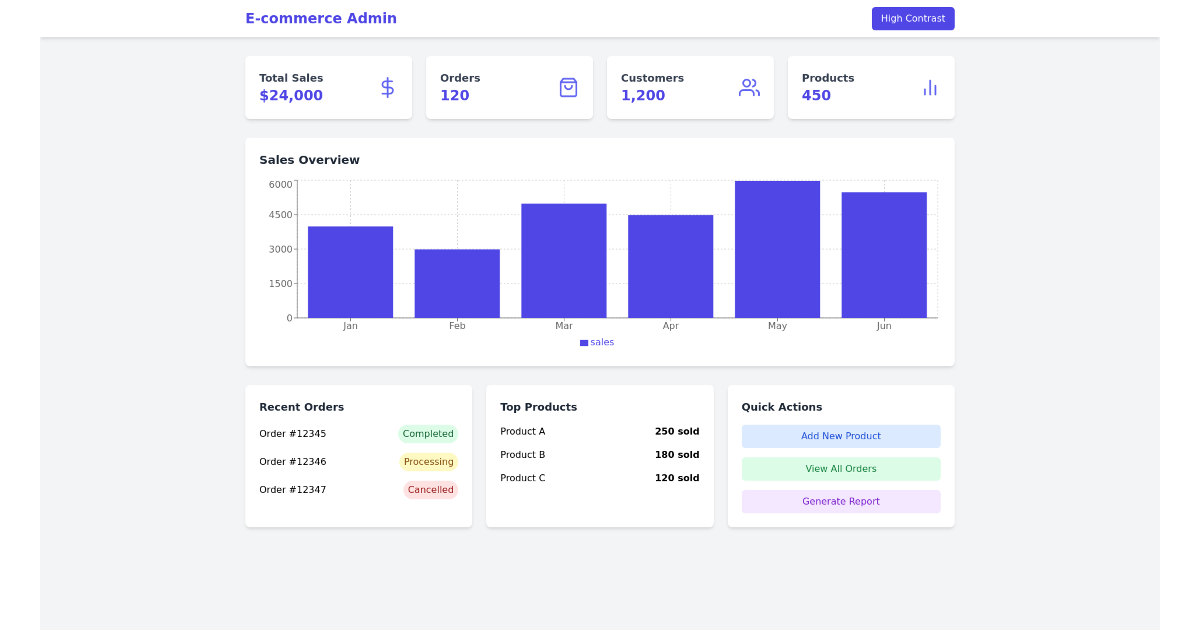The width and height of the screenshot is (1200, 630).
Task: Toggle High Contrast mode
Action: coord(912,18)
